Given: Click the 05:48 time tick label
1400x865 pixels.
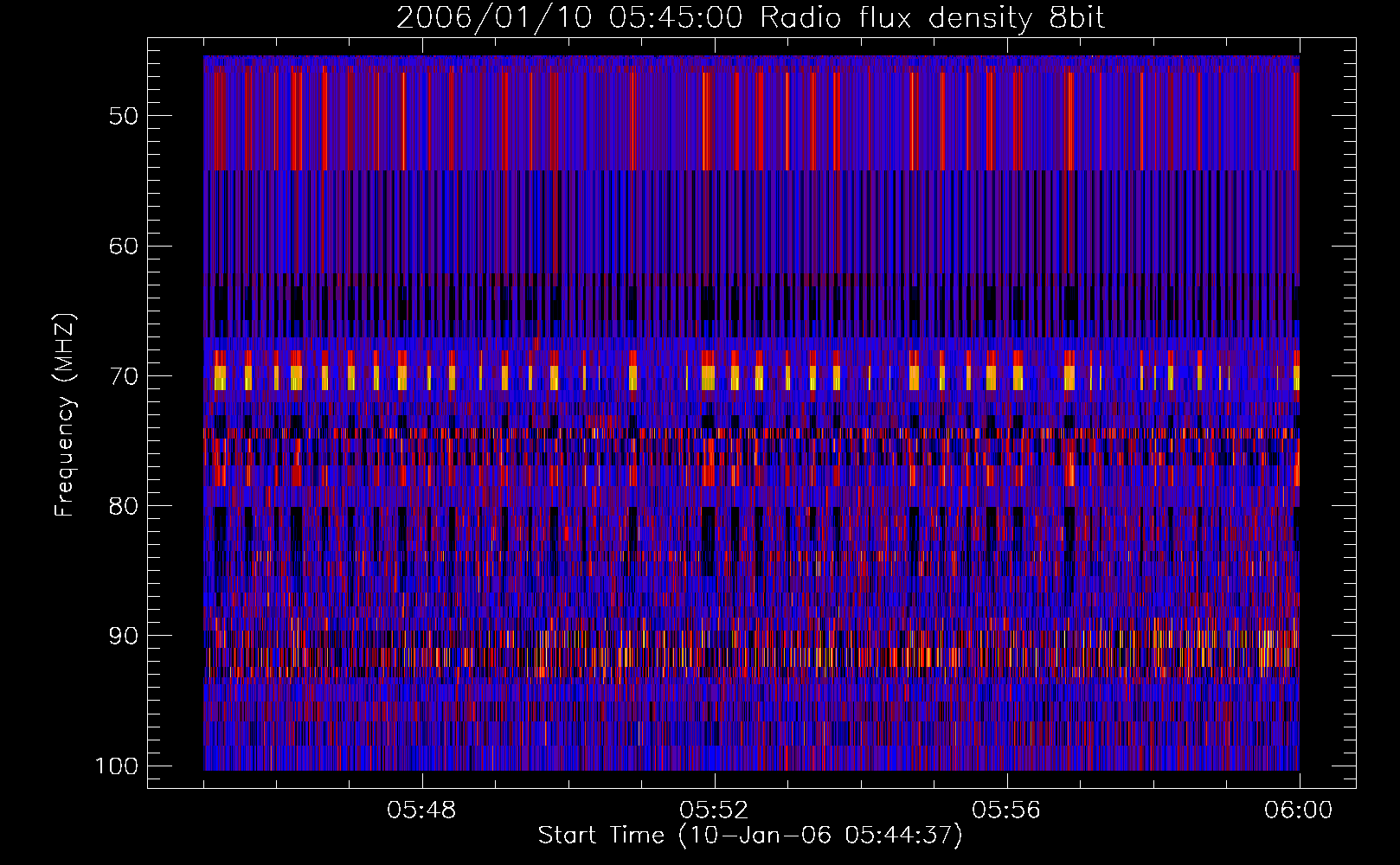Looking at the screenshot, I should pos(421,811).
